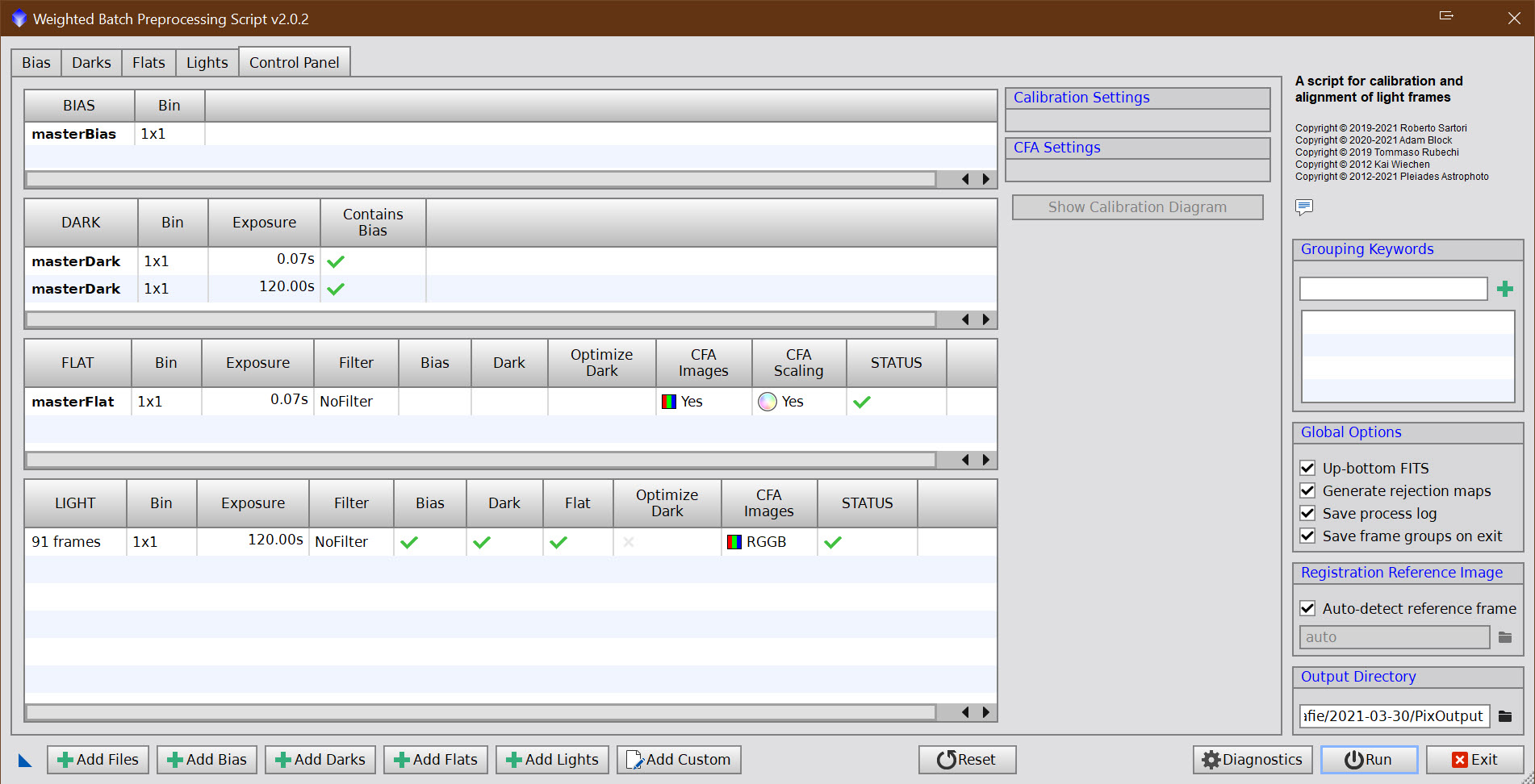Click the comment bubble icon under copyright
The height and width of the screenshot is (784, 1535).
1303,207
